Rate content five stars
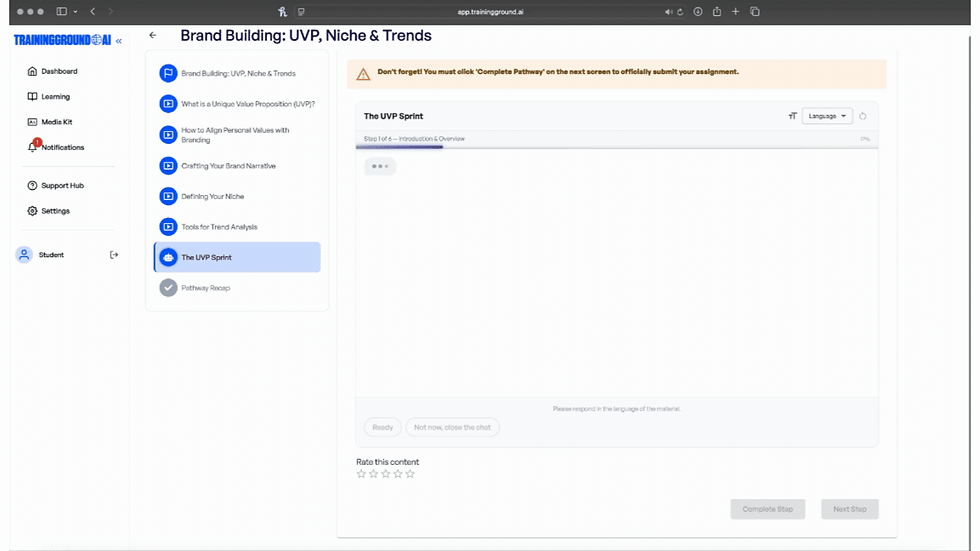Viewport: 980px width, 551px height. tap(410, 474)
